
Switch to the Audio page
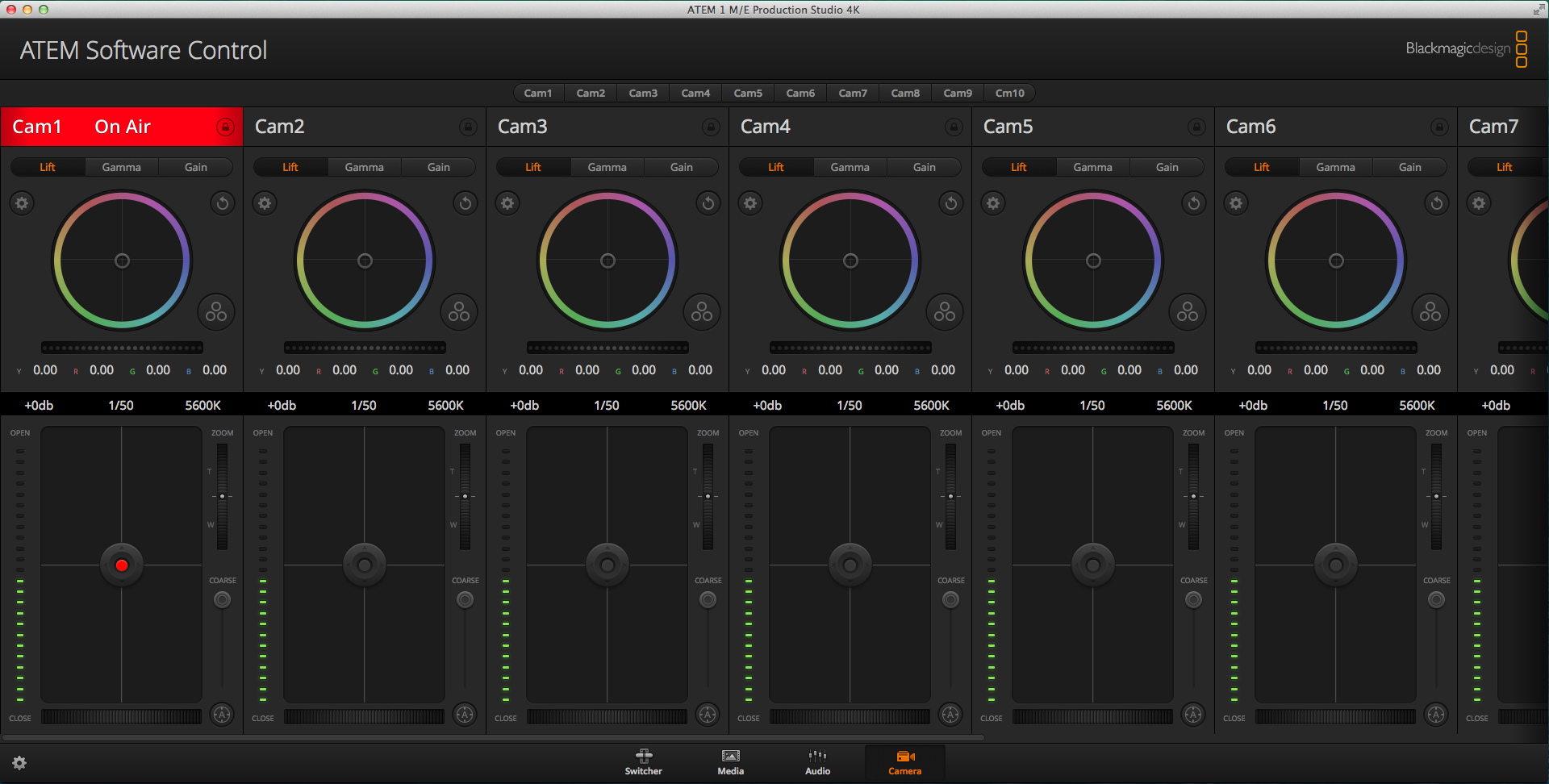[817, 762]
